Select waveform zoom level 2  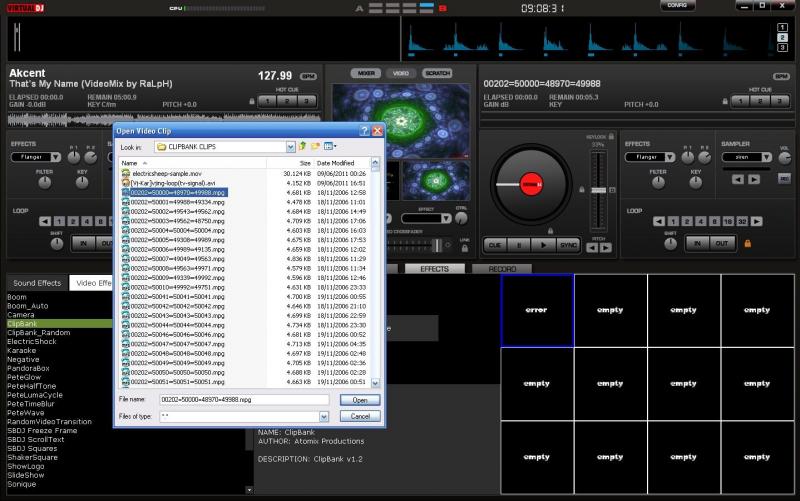782,37
